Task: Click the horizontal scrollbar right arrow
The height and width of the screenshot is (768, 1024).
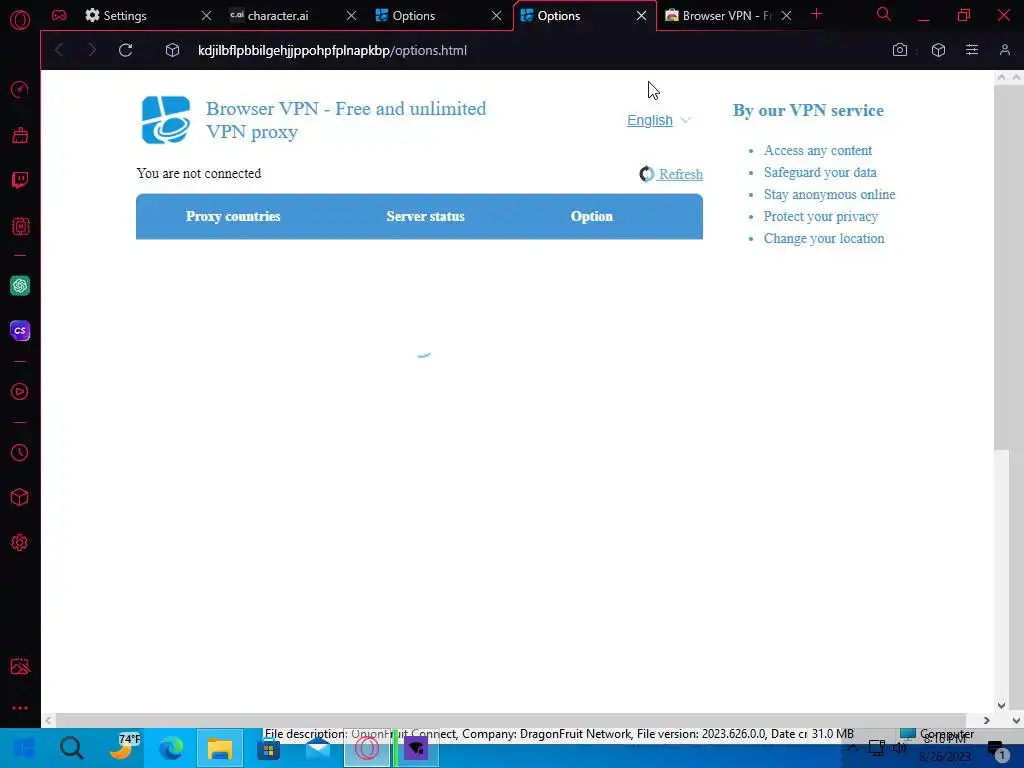Action: (986, 720)
